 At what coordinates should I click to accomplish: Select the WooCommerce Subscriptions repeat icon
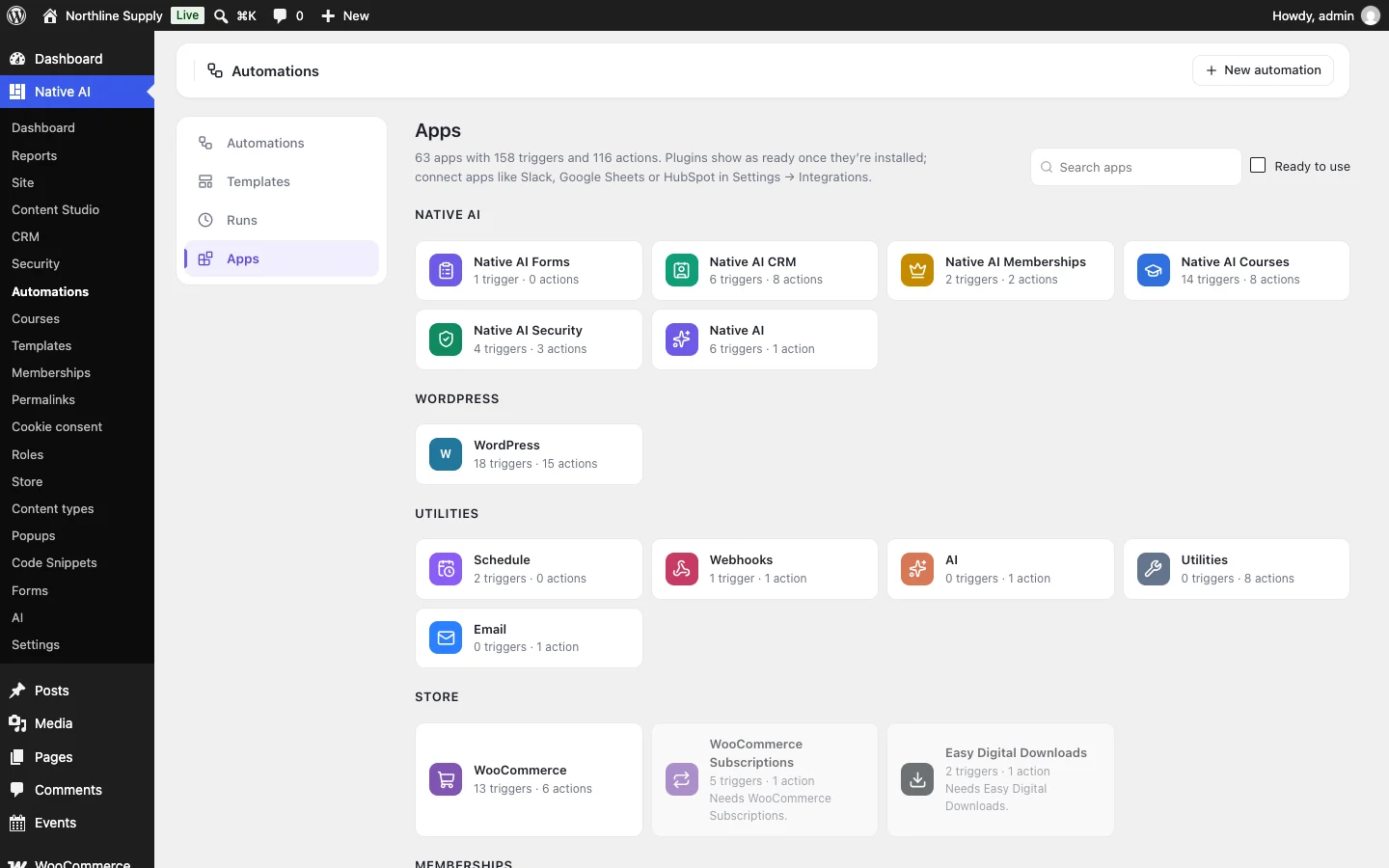click(x=682, y=779)
